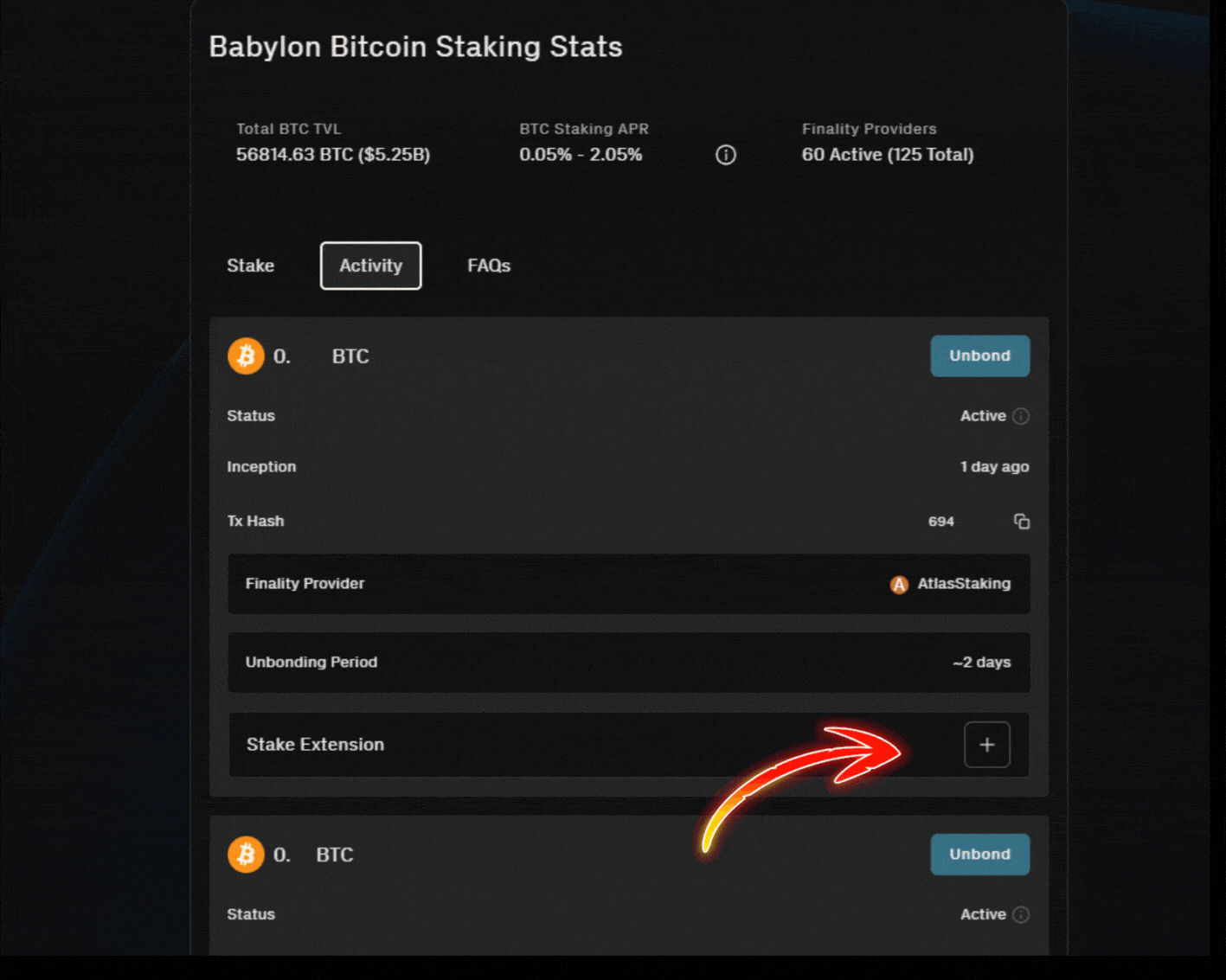The width and height of the screenshot is (1226, 980).
Task: Open Stake Extension via the plus icon
Action: pos(986,744)
